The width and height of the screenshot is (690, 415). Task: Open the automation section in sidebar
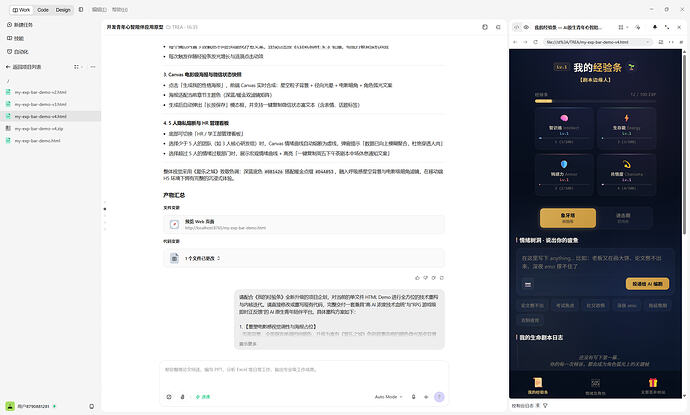[18, 51]
